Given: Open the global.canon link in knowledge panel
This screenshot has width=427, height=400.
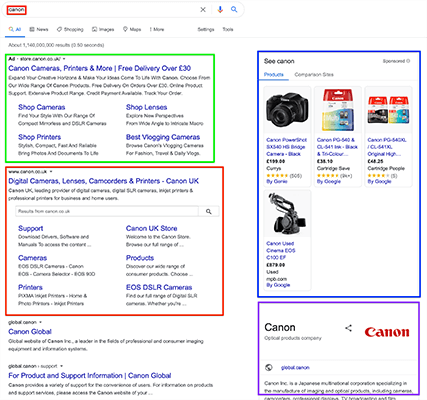Looking at the screenshot, I should coord(295,368).
